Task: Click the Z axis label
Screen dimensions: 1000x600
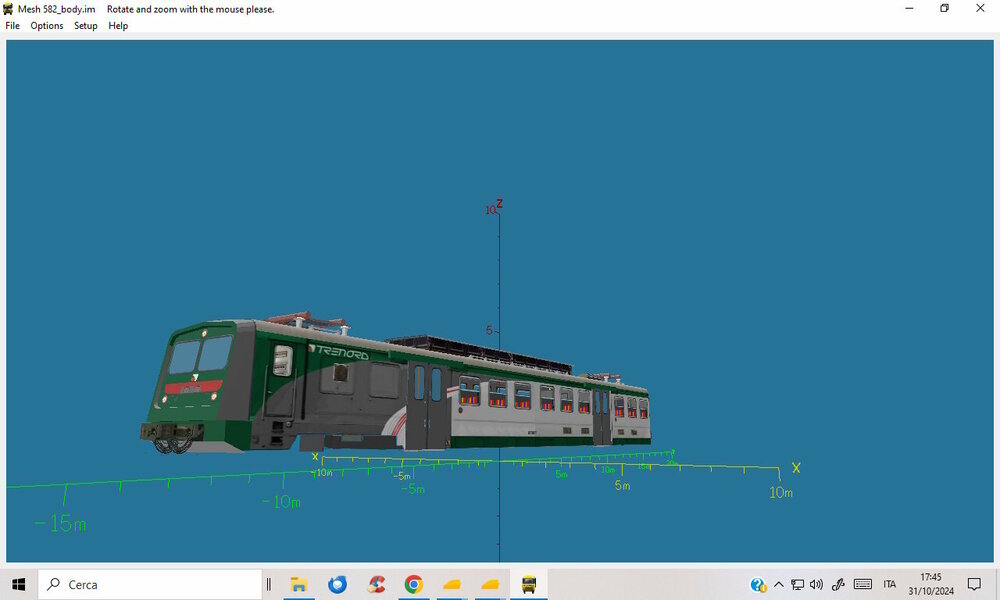Action: coord(499,203)
